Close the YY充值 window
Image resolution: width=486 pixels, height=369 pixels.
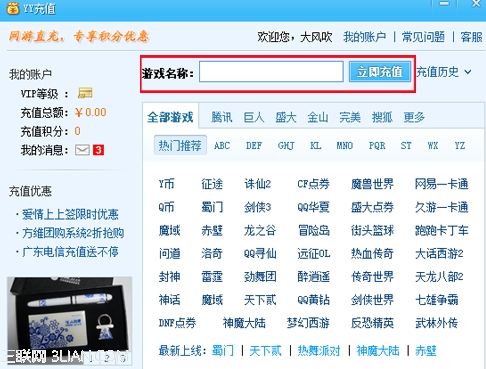point(476,4)
